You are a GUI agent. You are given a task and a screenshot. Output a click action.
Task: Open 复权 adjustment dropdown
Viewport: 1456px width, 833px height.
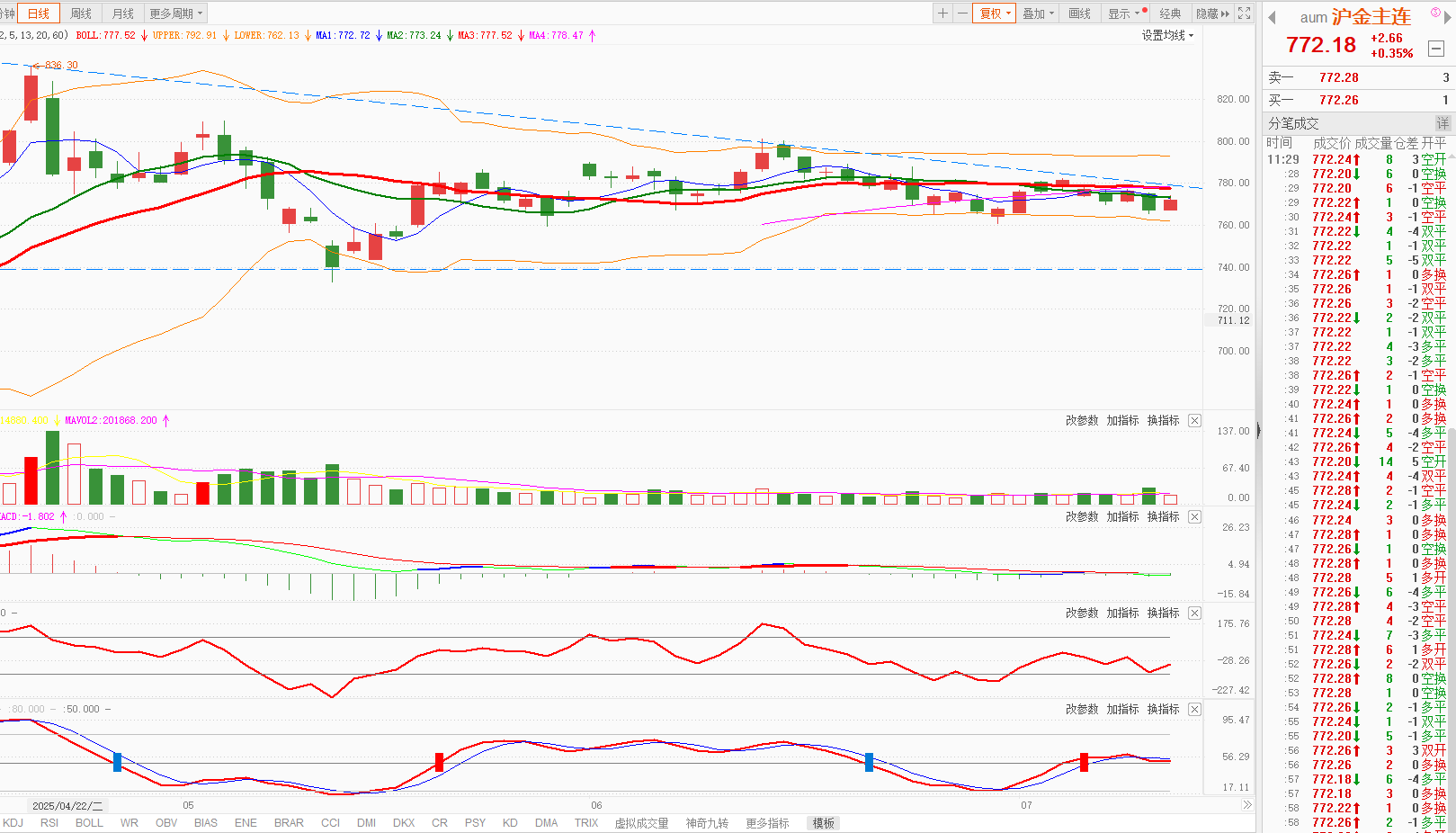995,13
